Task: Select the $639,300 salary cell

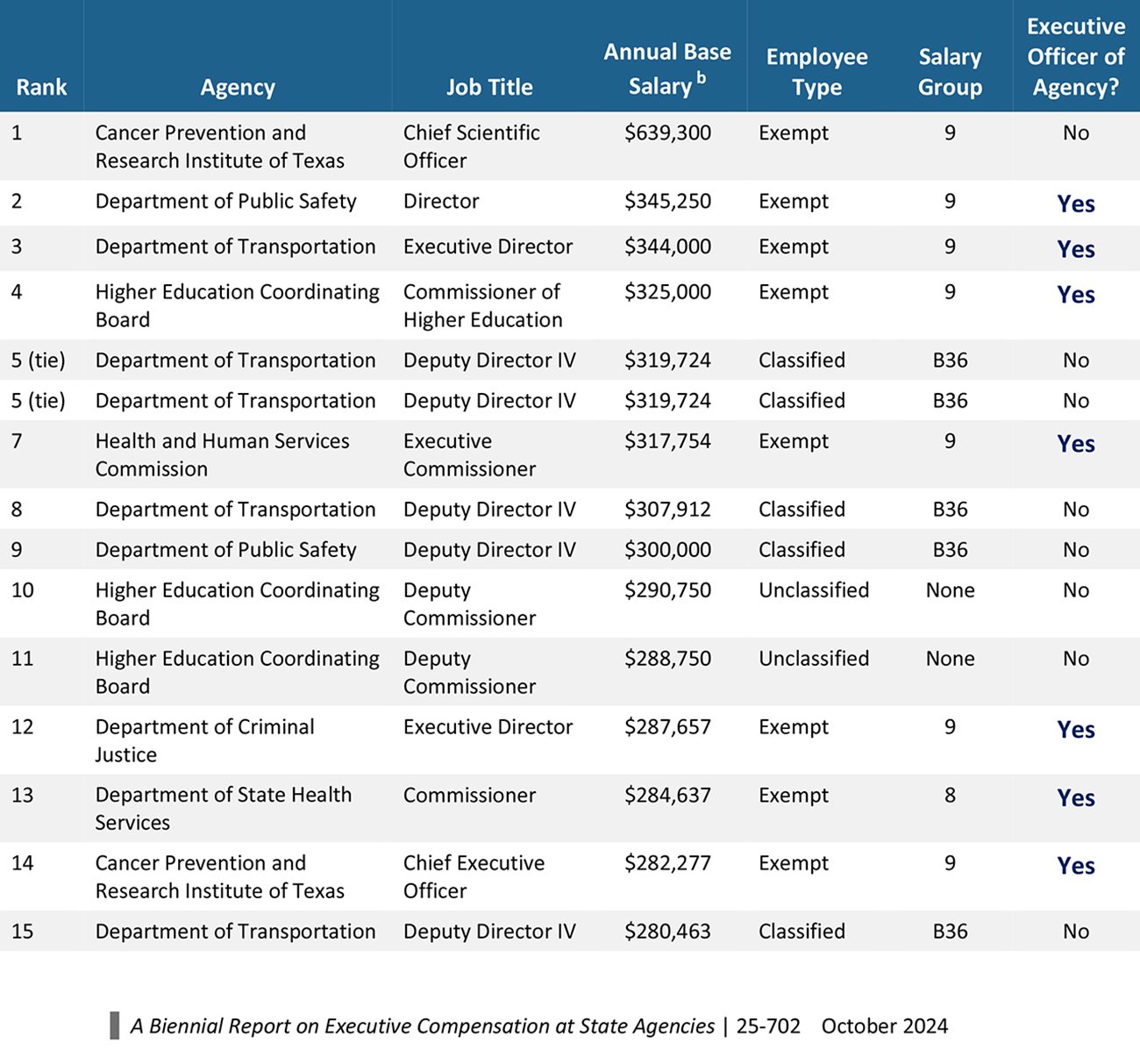Action: [667, 133]
